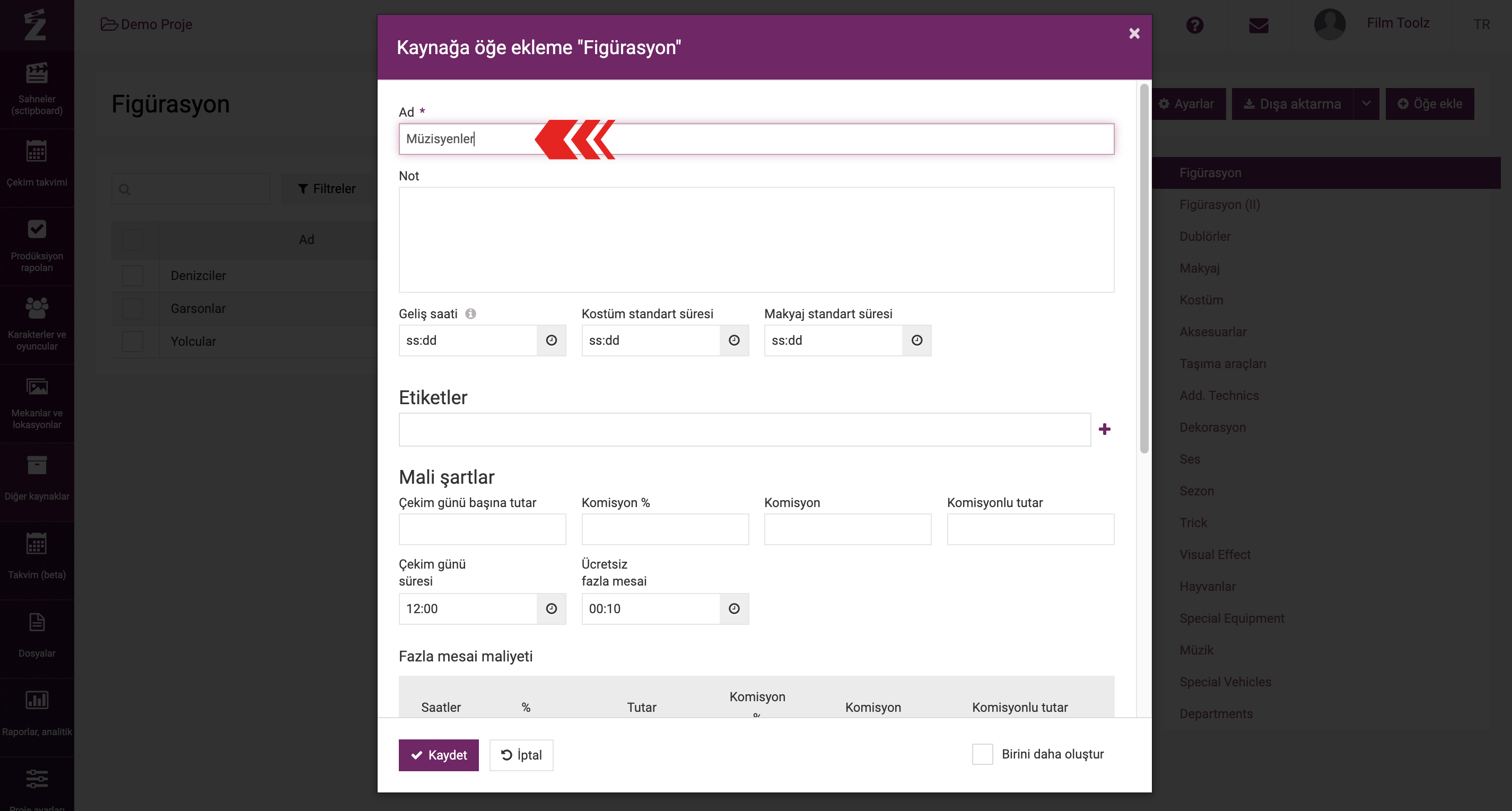The width and height of the screenshot is (1512, 811).
Task: Click the Öğe ekle button
Action: pos(1430,104)
